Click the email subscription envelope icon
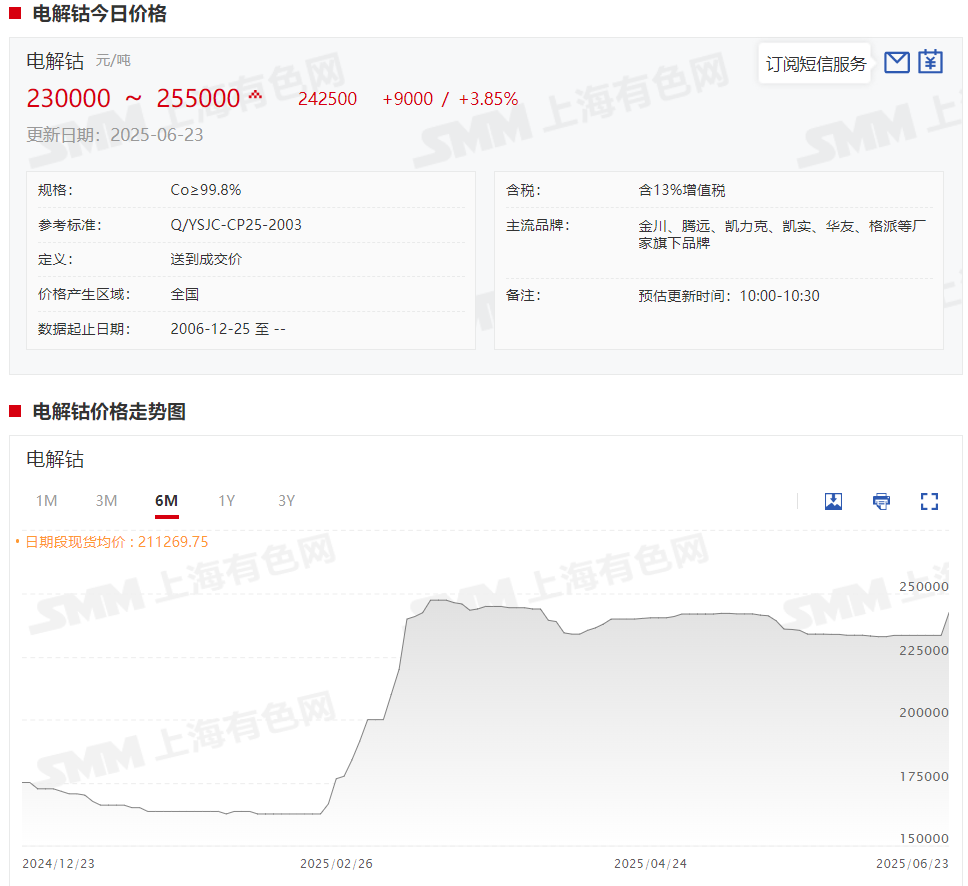The height and width of the screenshot is (886, 968). click(x=896, y=62)
